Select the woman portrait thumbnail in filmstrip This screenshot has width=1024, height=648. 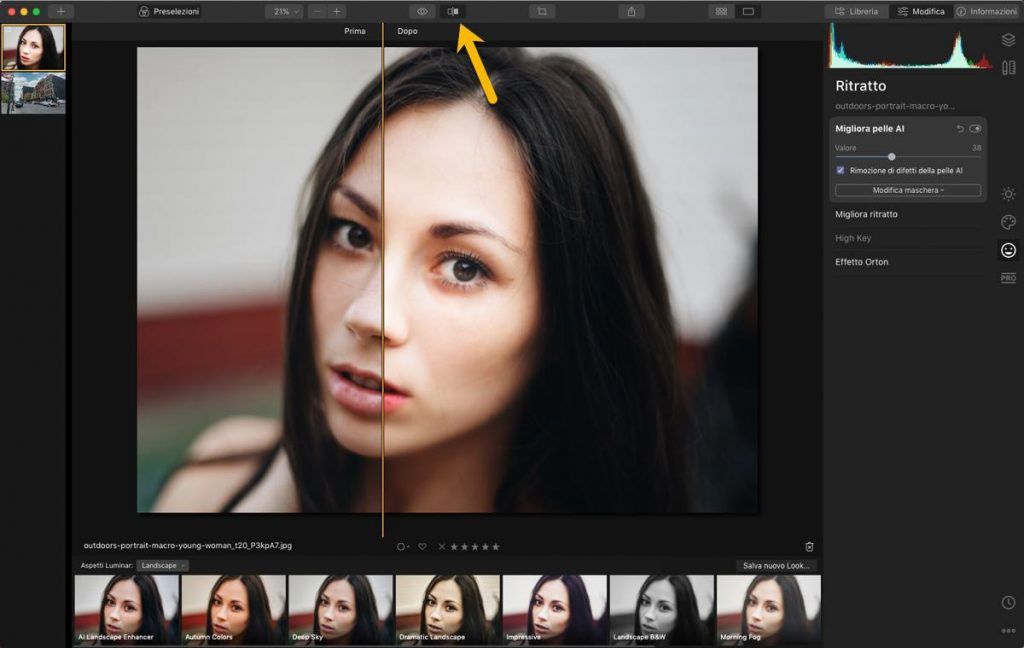[x=33, y=48]
